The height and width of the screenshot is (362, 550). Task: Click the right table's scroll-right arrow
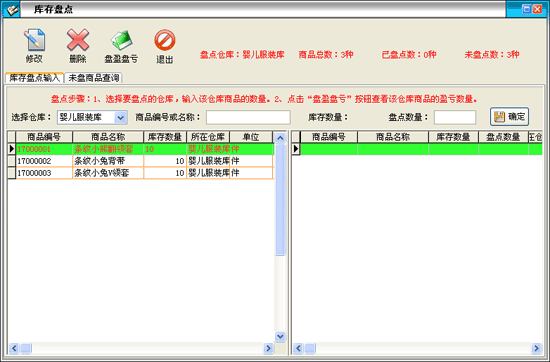pos(536,348)
